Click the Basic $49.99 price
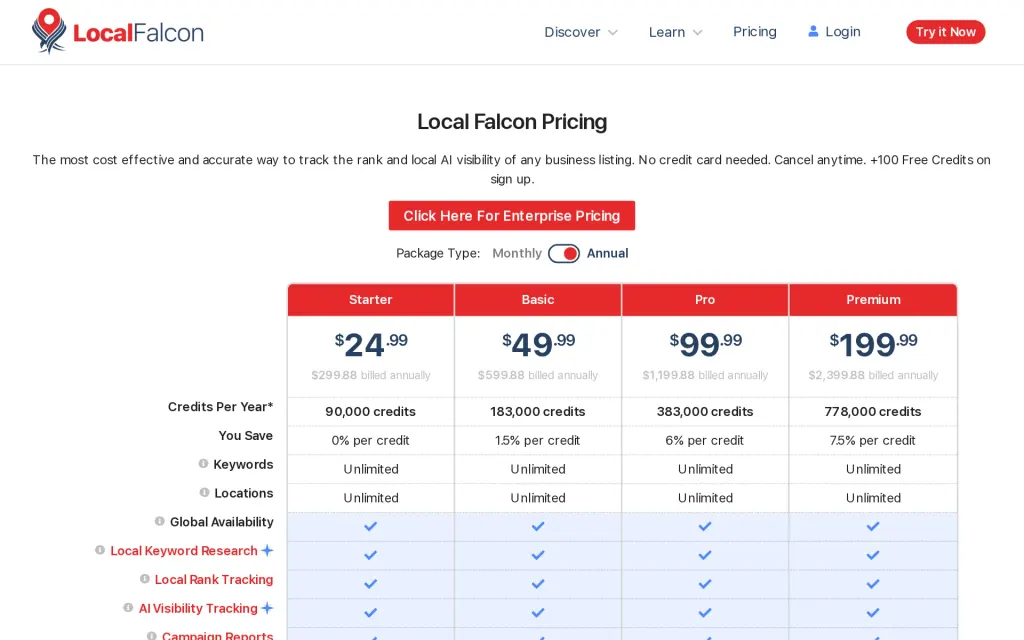This screenshot has width=1024, height=640. click(538, 344)
